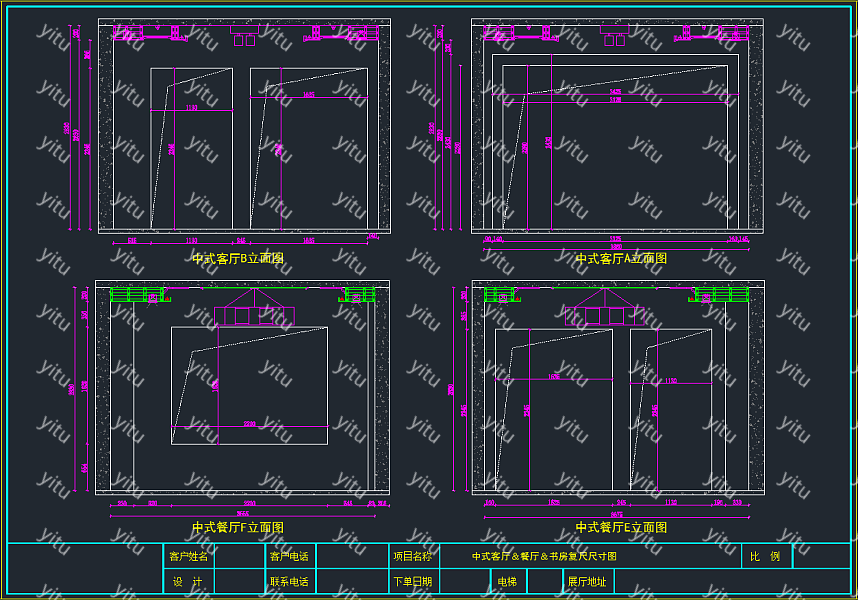Click the 联系电话 label cell
The width and height of the screenshot is (858, 600).
tap(289, 581)
